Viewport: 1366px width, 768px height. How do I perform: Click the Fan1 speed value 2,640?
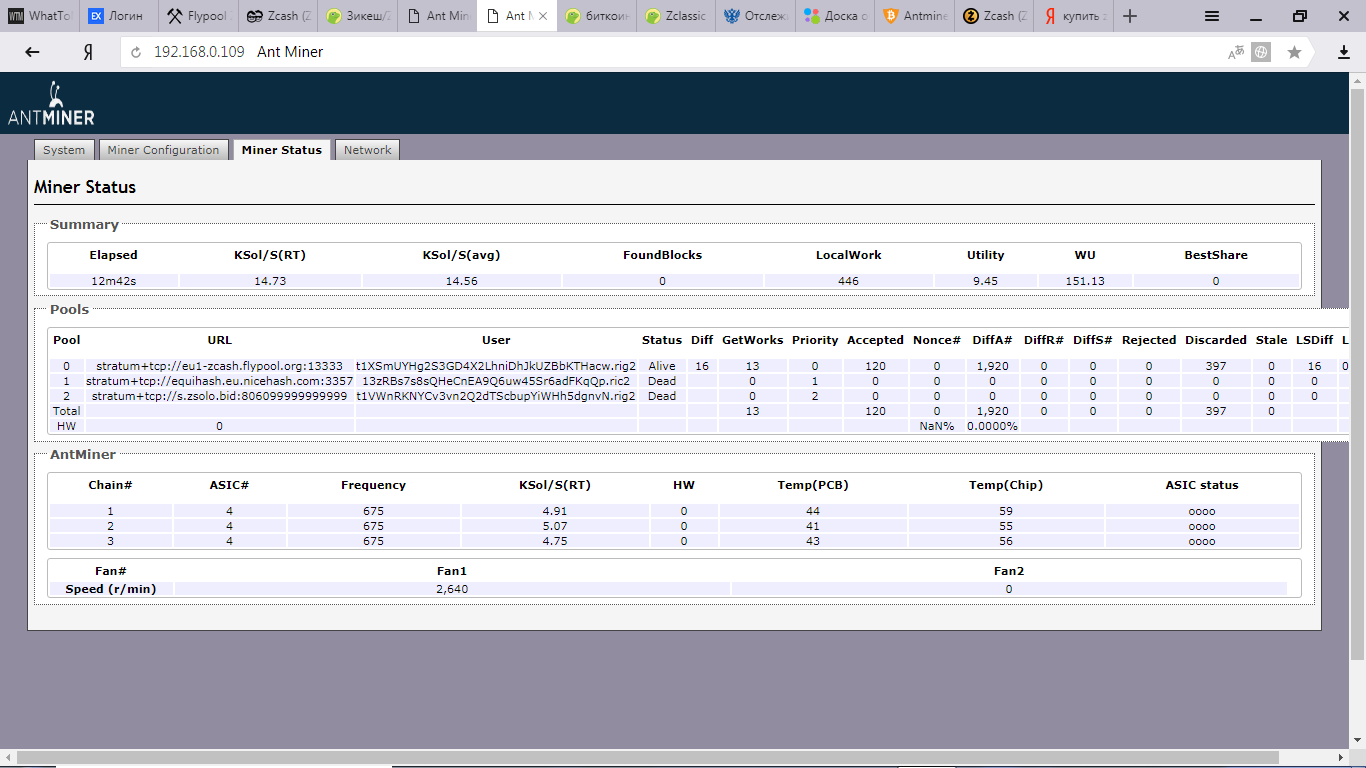452,589
